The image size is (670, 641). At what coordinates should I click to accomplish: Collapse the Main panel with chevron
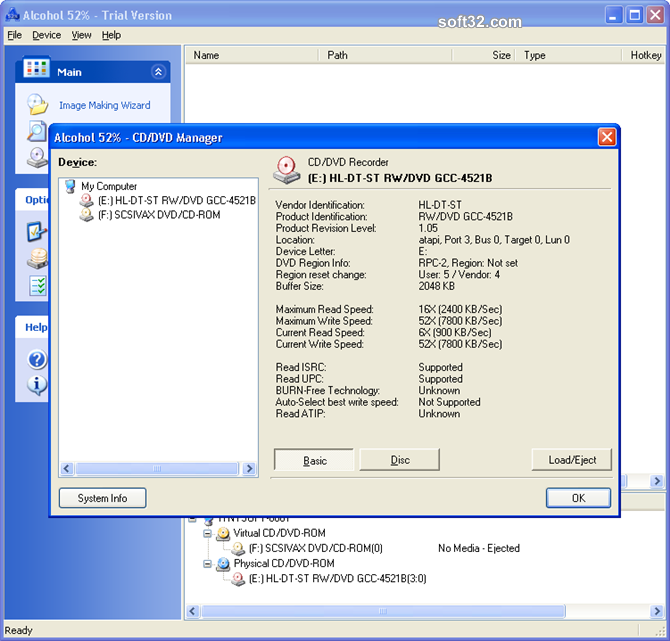158,72
